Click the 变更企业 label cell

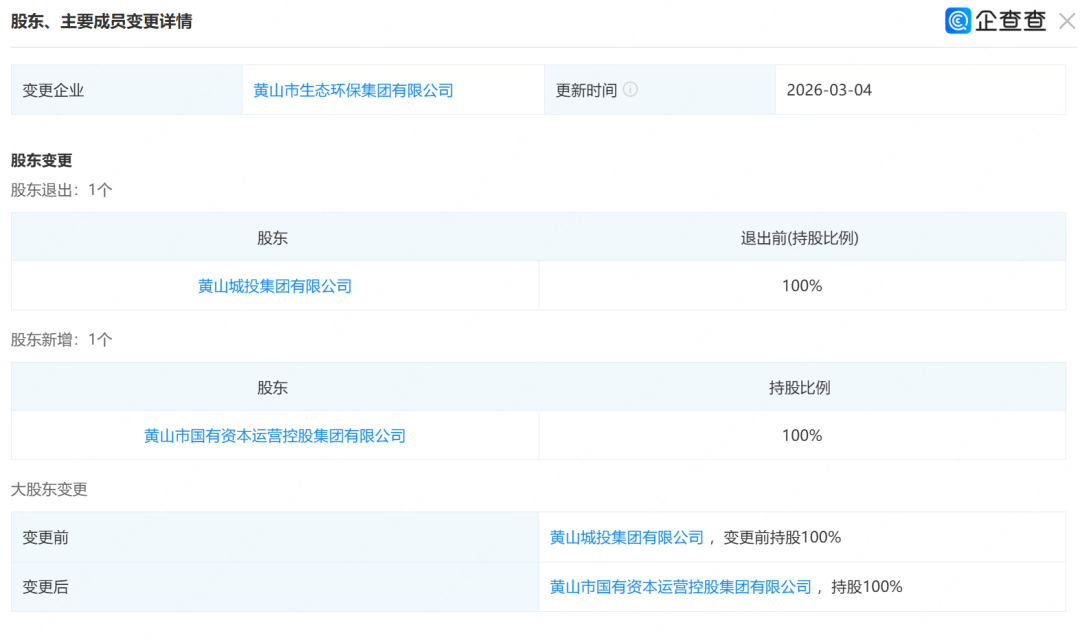[x=127, y=90]
